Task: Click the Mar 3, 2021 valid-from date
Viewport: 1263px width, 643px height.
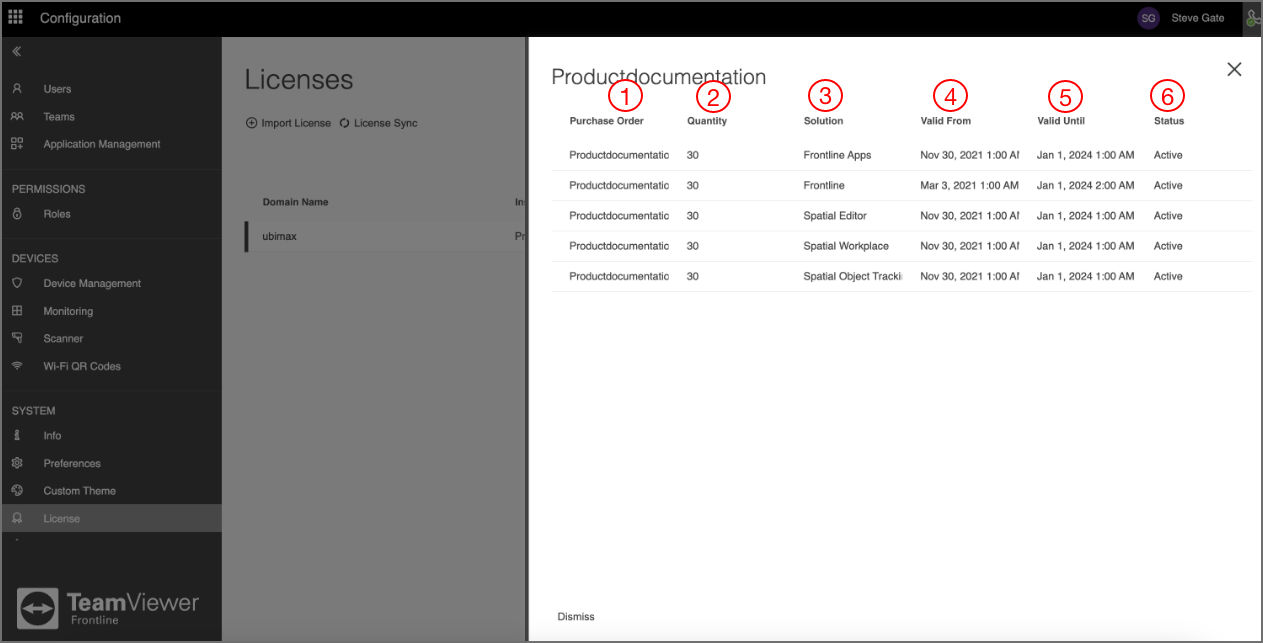Action: (x=969, y=185)
